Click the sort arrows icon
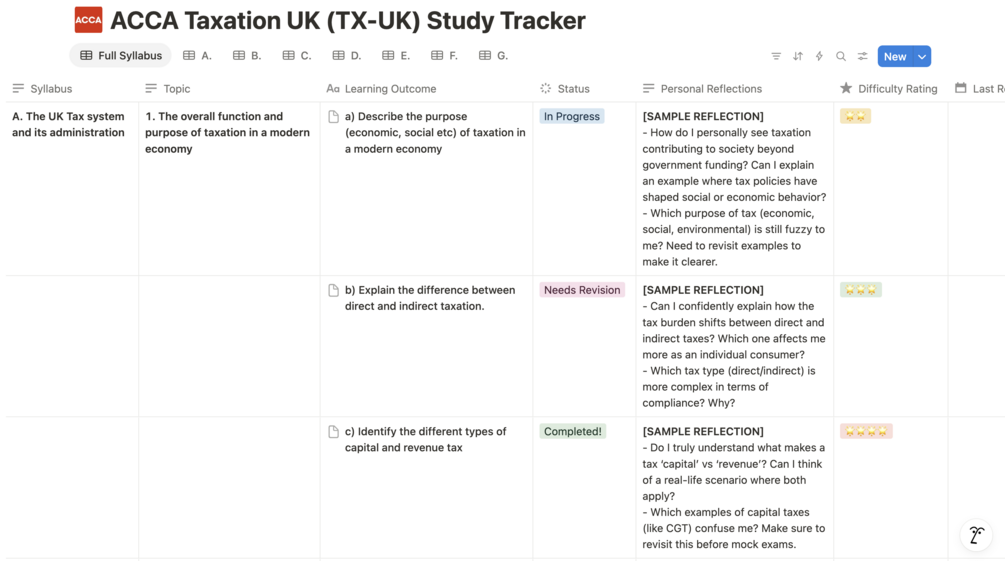This screenshot has height=561, width=1005. click(798, 57)
